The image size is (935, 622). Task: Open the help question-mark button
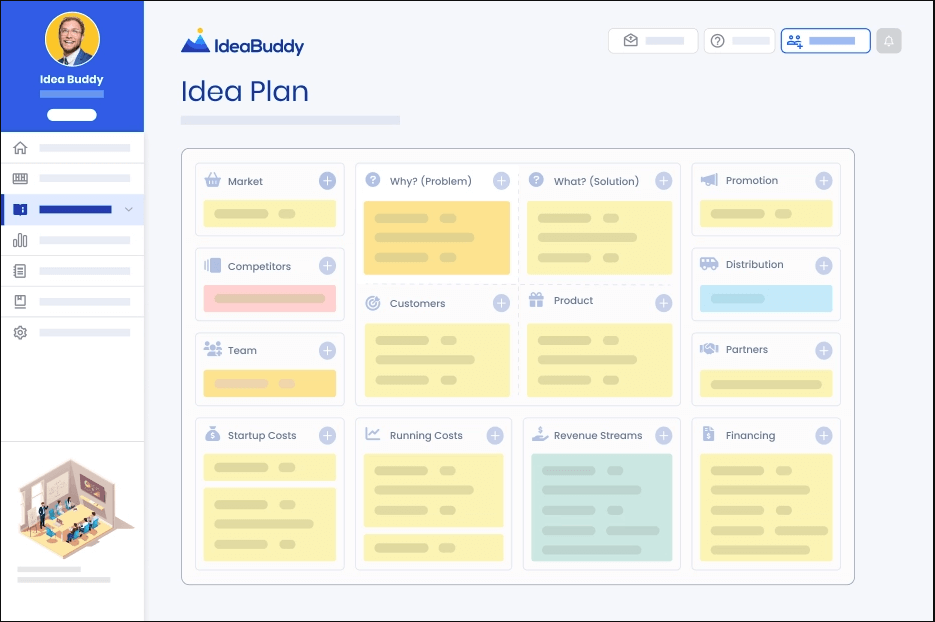[740, 41]
